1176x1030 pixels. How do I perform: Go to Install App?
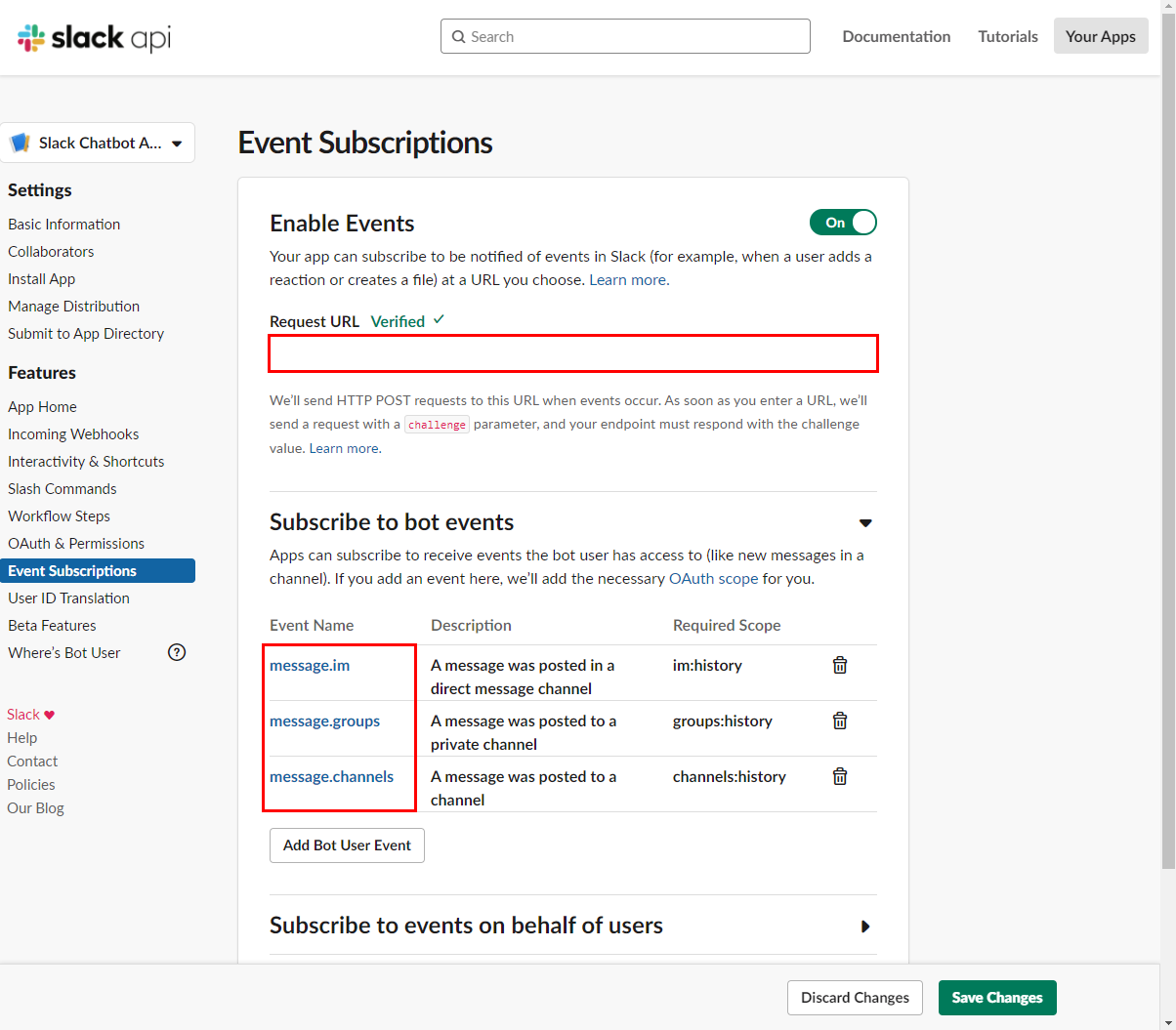(x=42, y=278)
